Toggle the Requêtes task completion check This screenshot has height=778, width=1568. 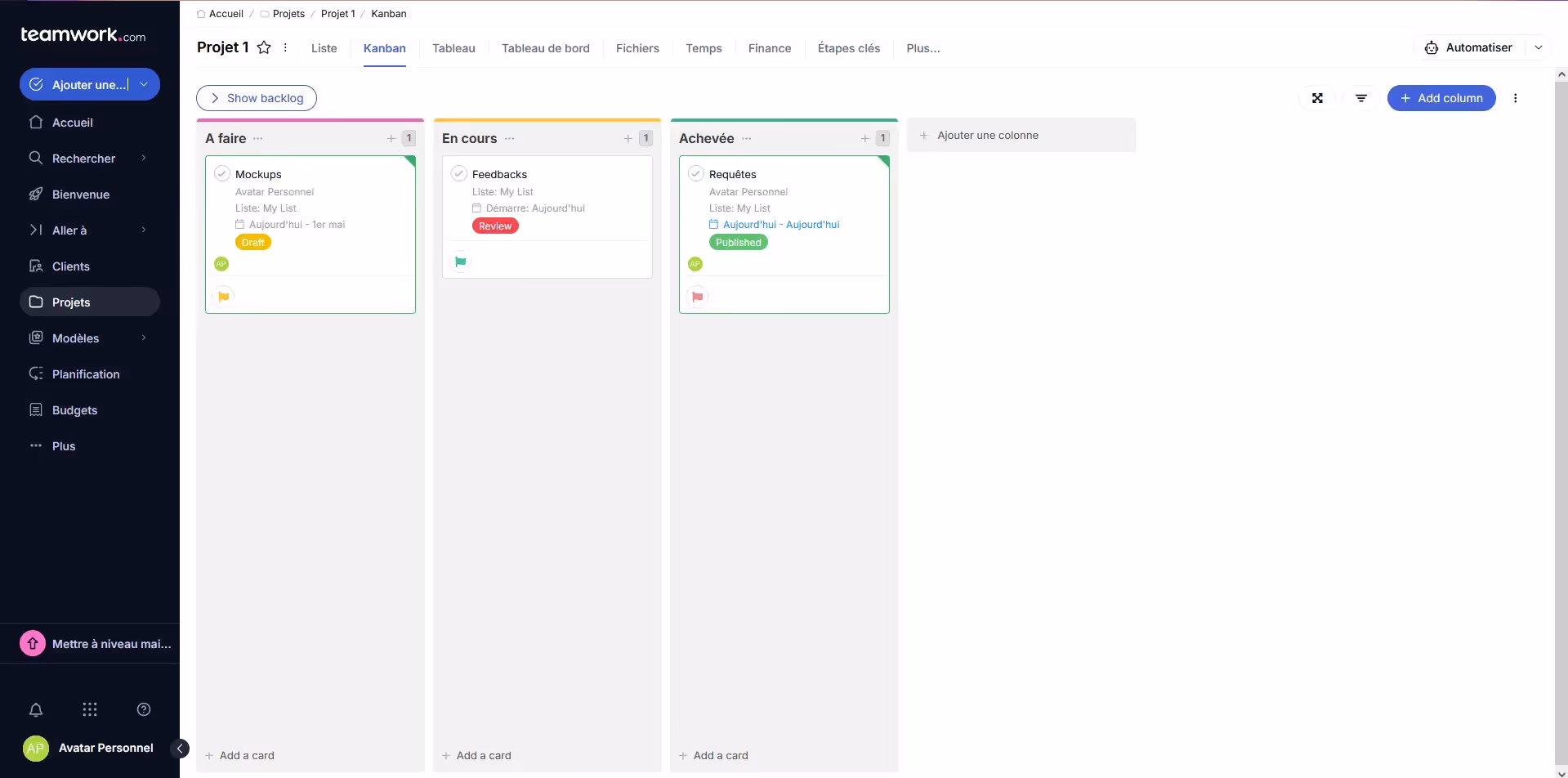pos(695,173)
